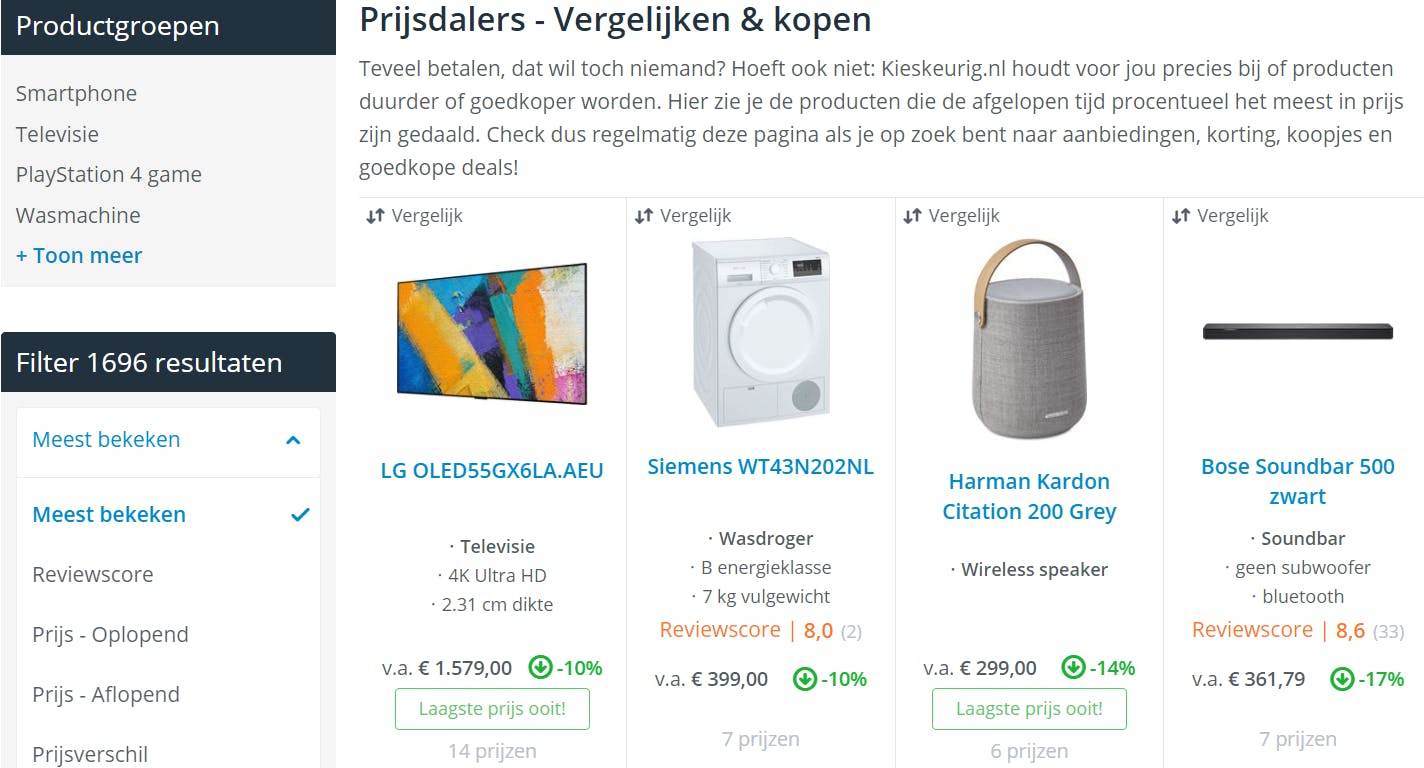Click compare arrows icon for Bose Soundbar
The image size is (1424, 768).
[1181, 216]
